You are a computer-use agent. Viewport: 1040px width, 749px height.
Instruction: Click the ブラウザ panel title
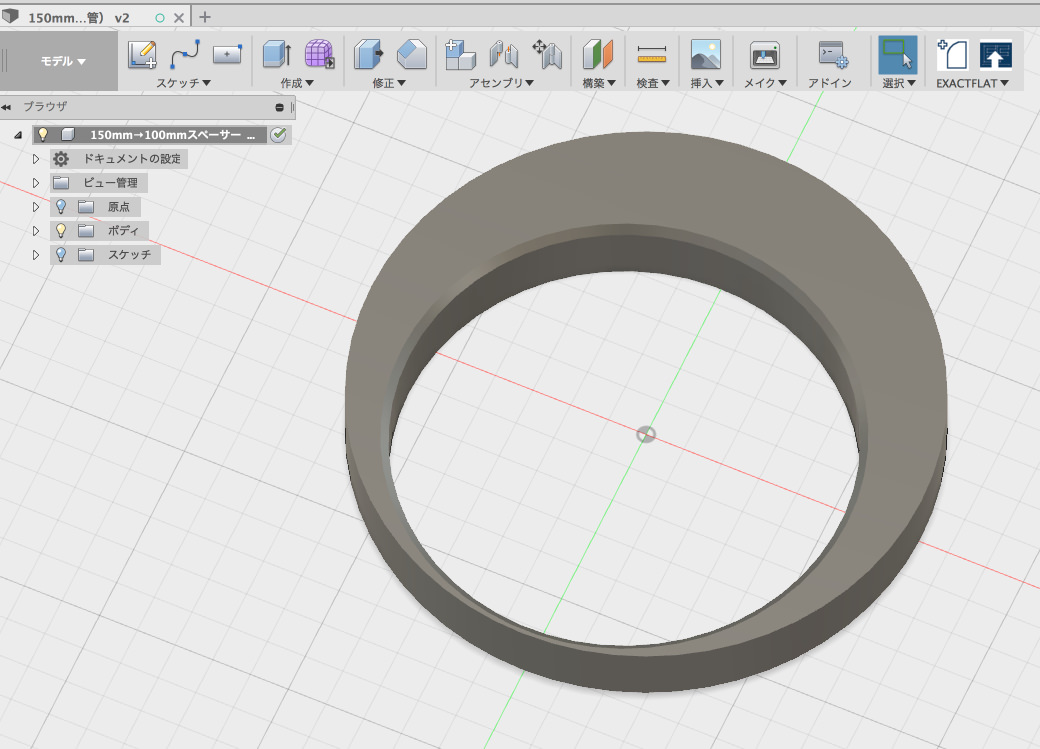tap(45, 106)
